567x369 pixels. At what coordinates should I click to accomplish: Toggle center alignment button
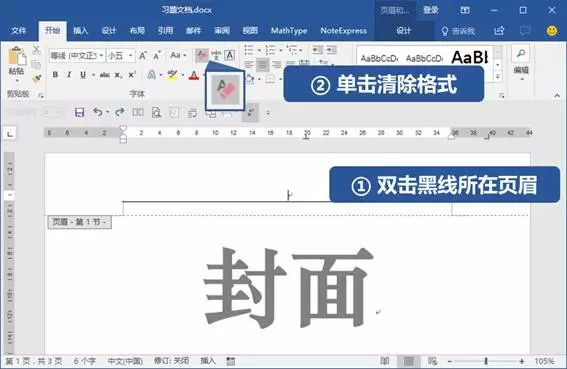click(x=263, y=65)
